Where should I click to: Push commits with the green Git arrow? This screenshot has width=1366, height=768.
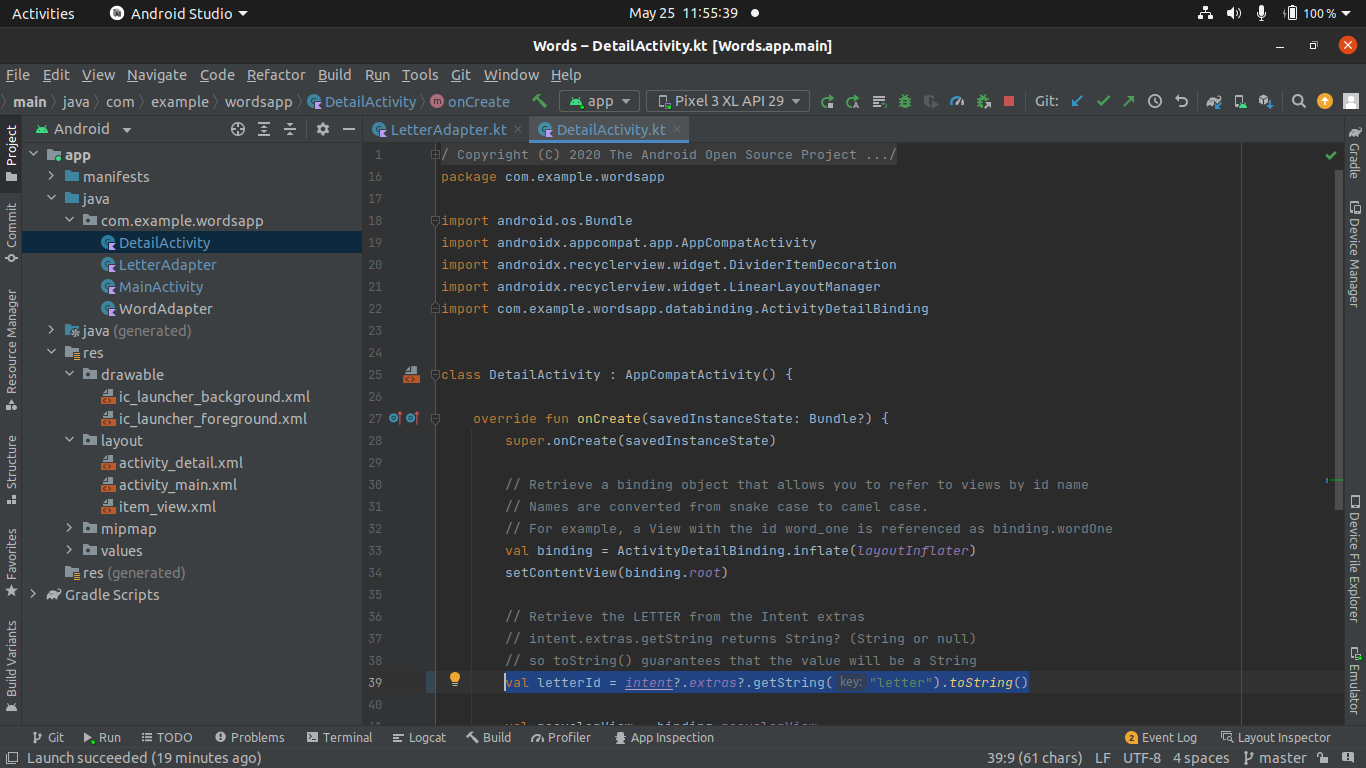click(x=1128, y=101)
